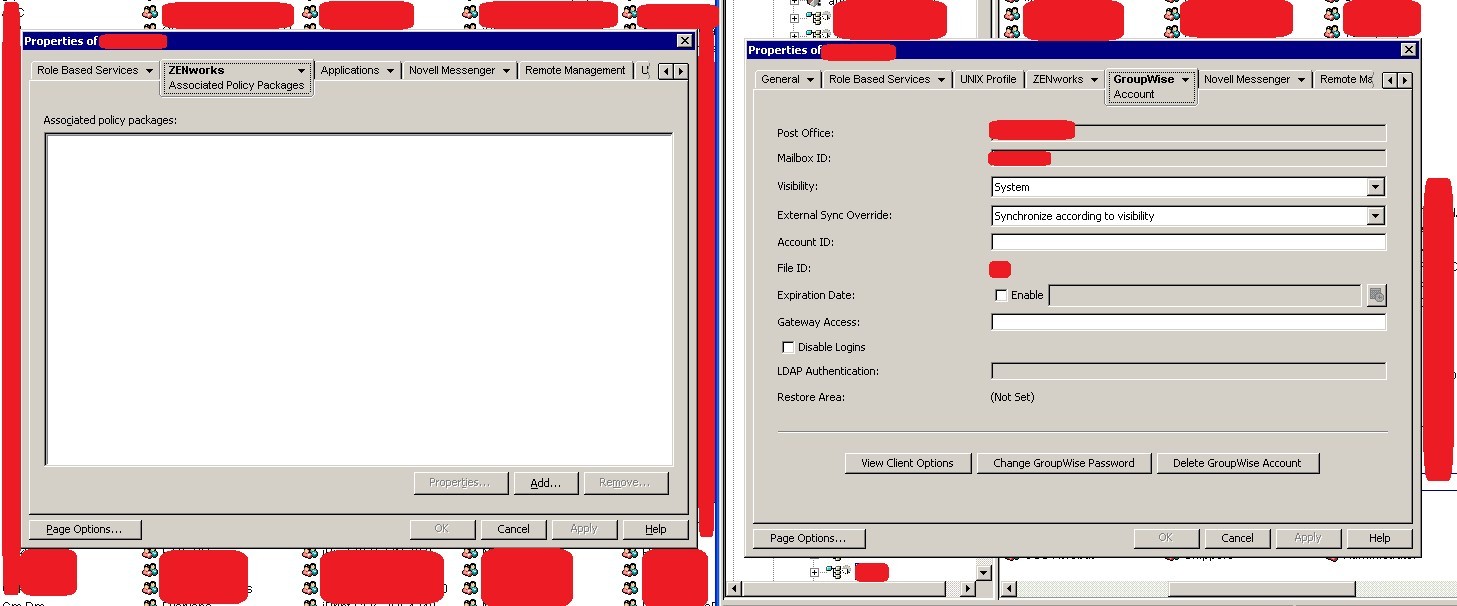1457x606 pixels.
Task: Click the Gateway Access input field
Action: tap(1189, 322)
